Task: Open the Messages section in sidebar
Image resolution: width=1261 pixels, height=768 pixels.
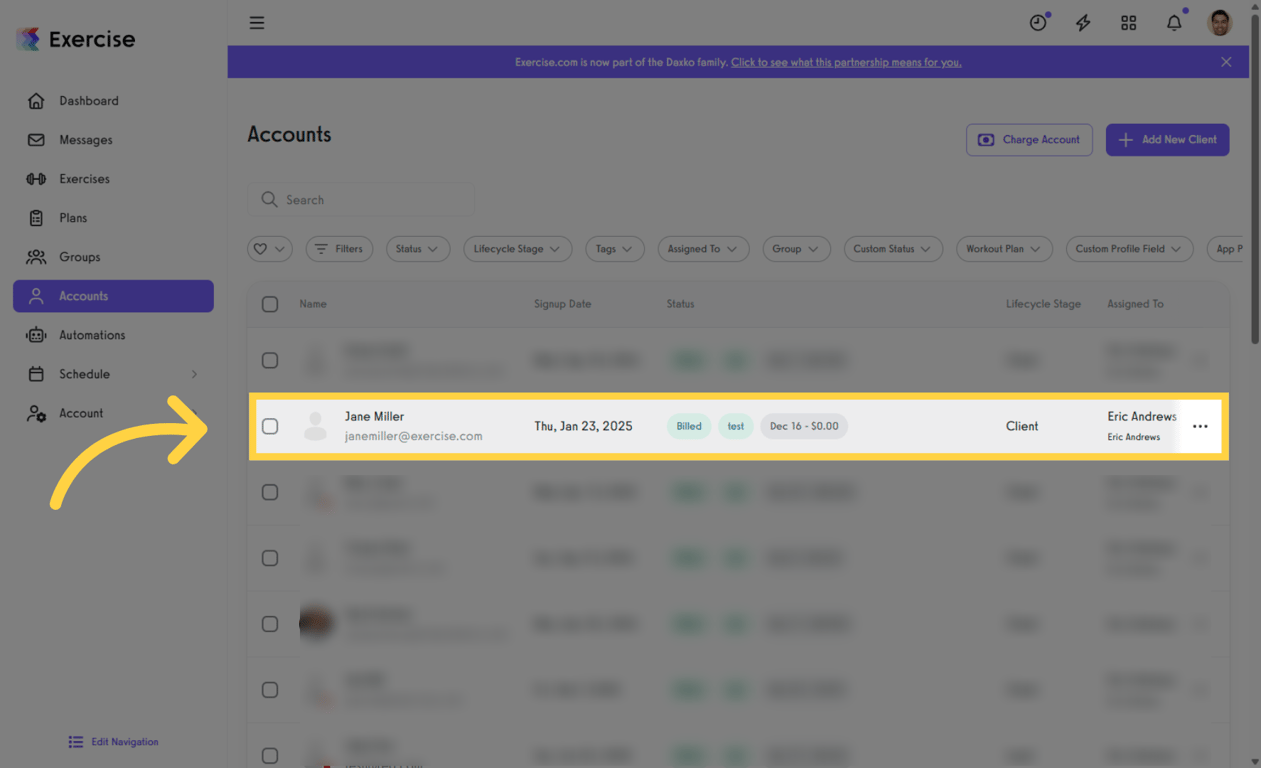Action: pos(84,139)
